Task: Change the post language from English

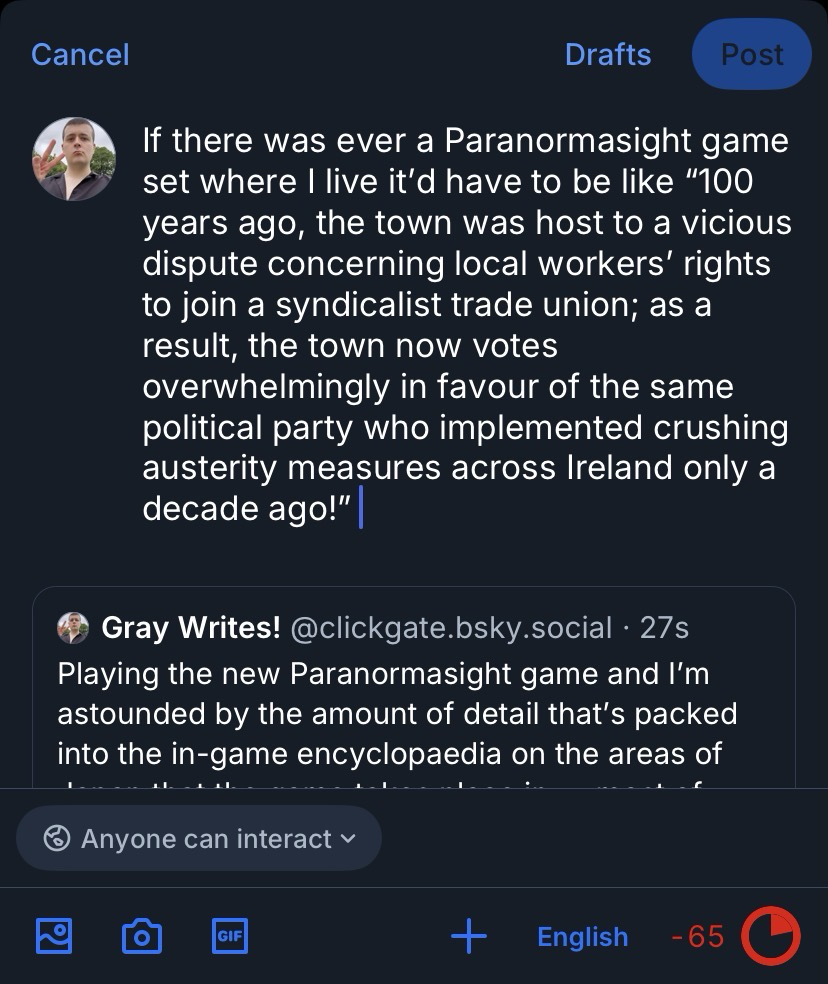Action: [x=582, y=936]
